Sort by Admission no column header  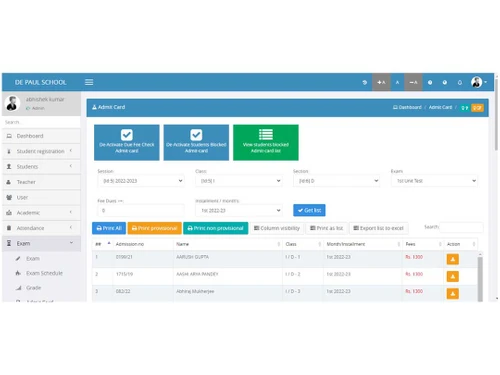[143, 244]
